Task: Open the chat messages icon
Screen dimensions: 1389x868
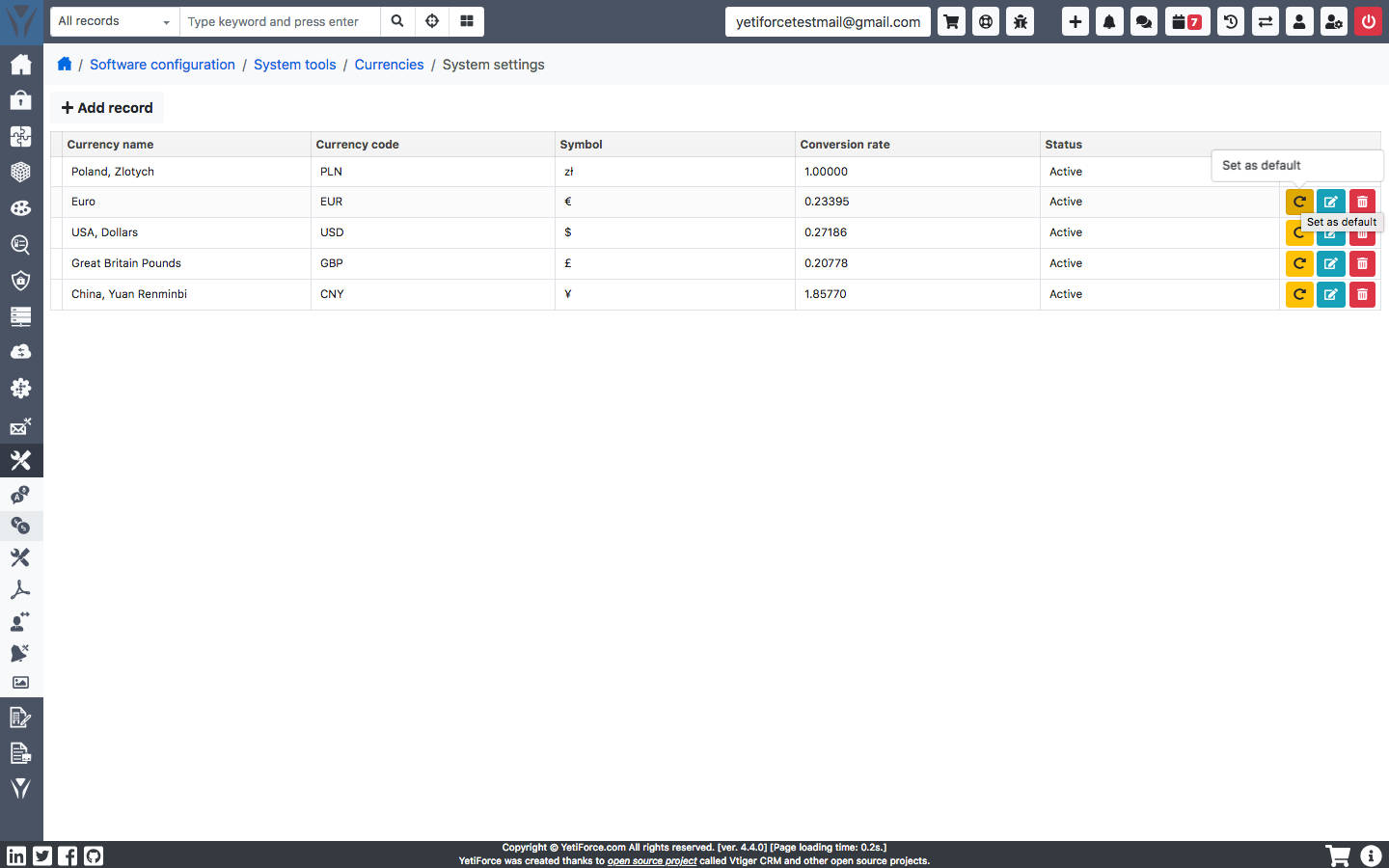Action: (x=1144, y=21)
